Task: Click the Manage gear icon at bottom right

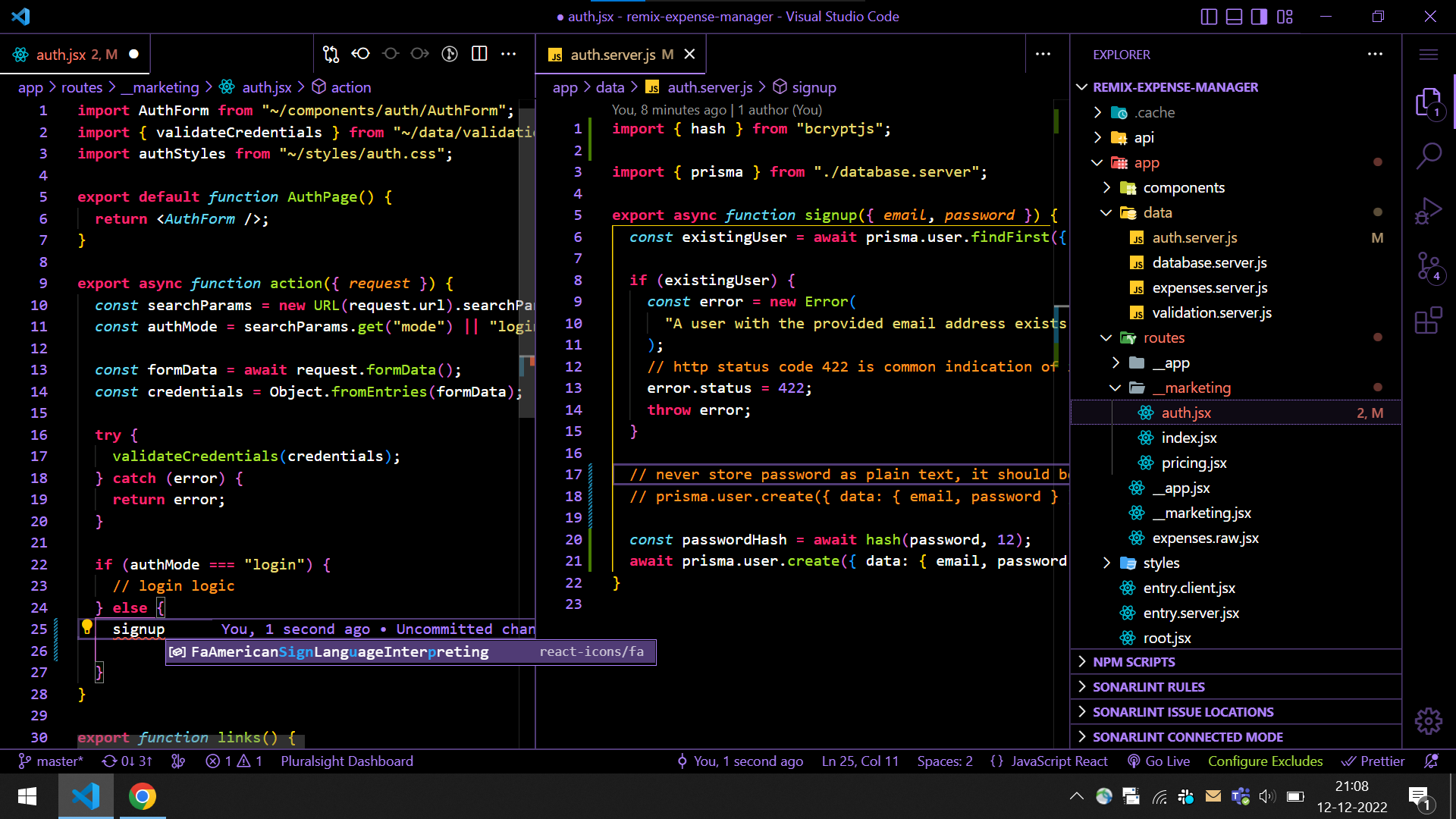Action: point(1429,720)
